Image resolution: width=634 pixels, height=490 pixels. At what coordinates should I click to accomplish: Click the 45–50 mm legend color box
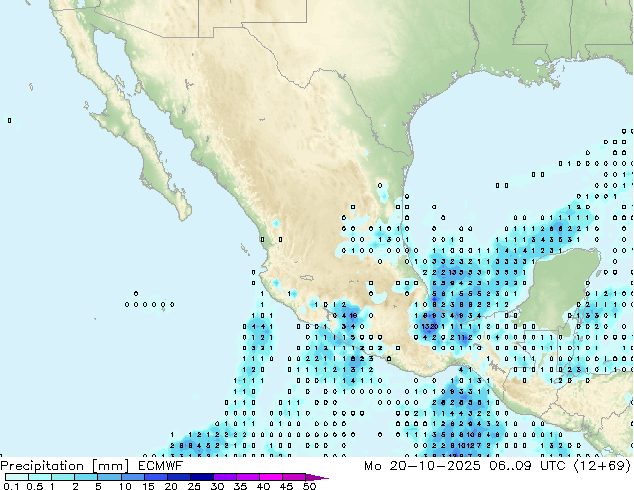point(294,477)
